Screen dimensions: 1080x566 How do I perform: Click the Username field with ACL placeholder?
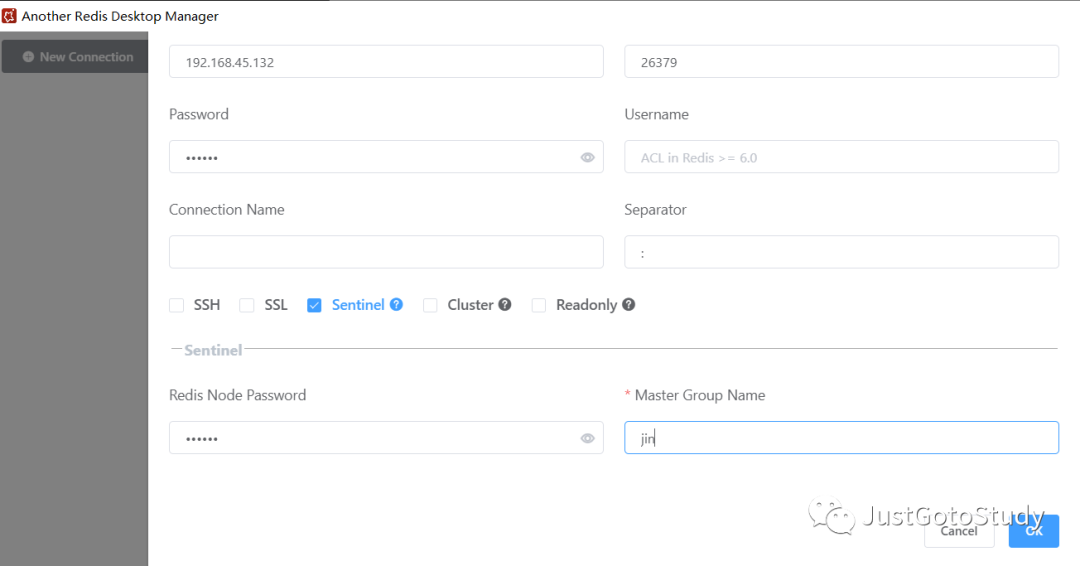[842, 157]
